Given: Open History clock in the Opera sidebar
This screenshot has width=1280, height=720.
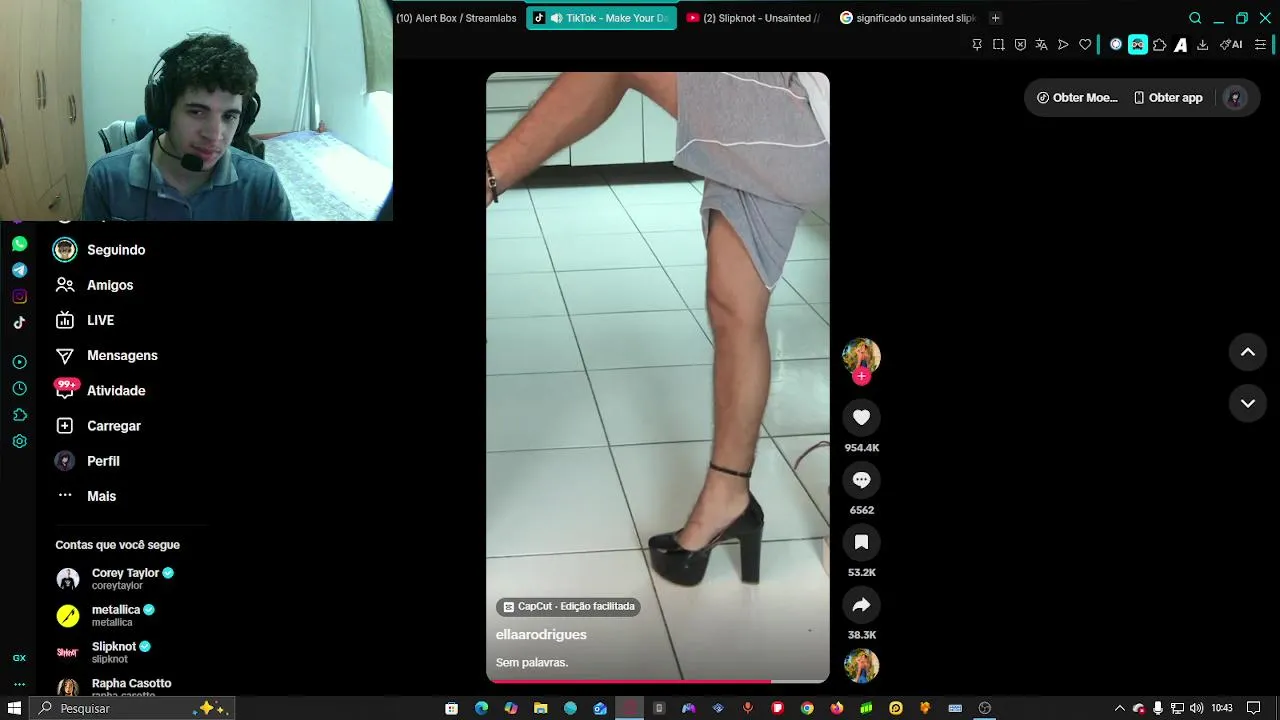Looking at the screenshot, I should 19,389.
